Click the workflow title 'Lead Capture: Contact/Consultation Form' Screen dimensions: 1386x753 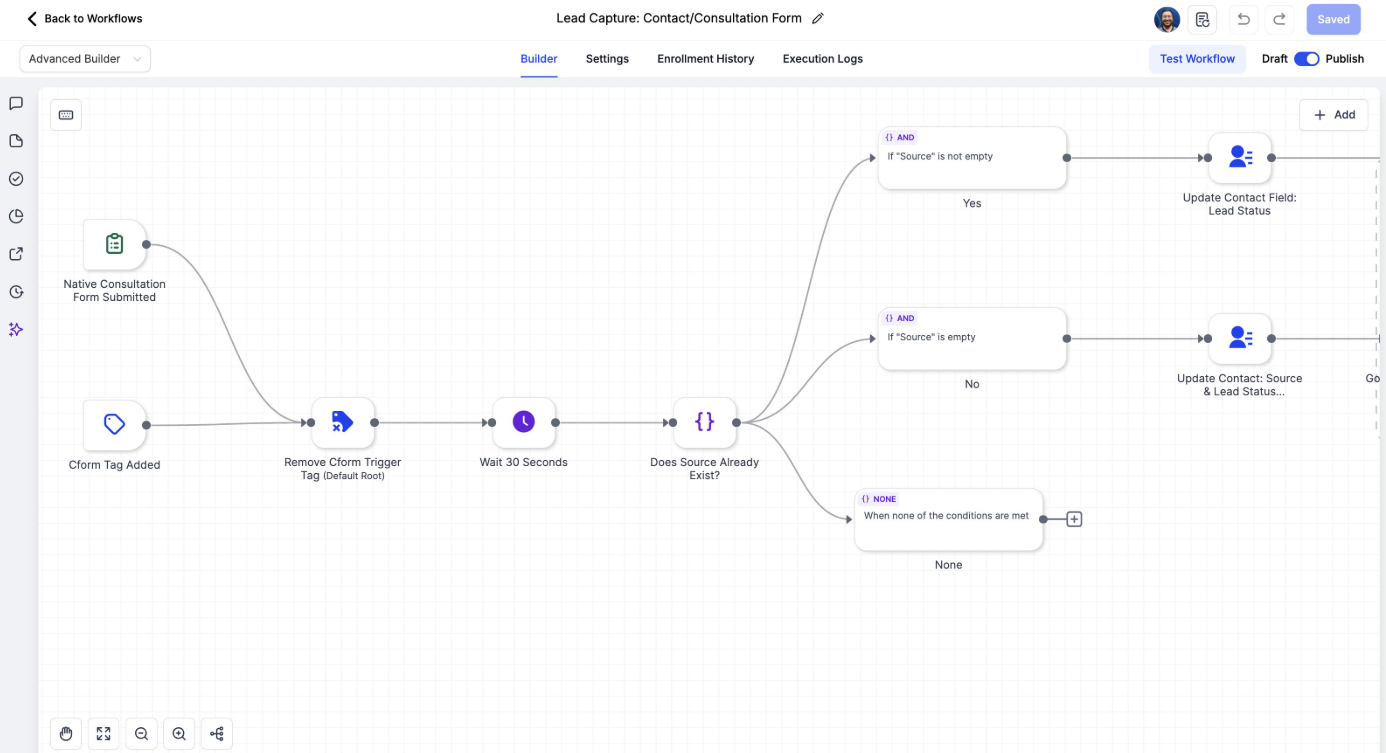(x=679, y=18)
